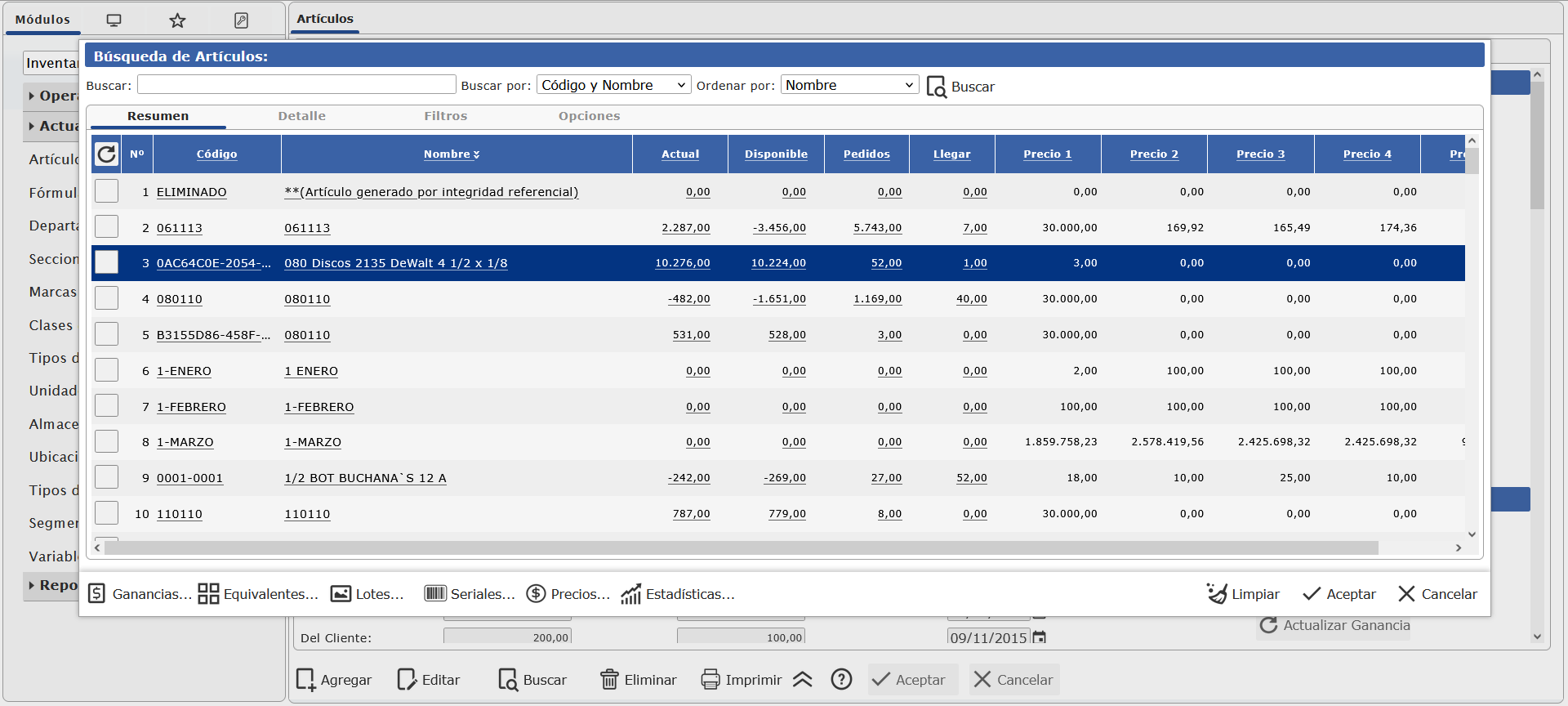The height and width of the screenshot is (706, 1568).
Task: Tick the checkbox for 1-ENERO row
Action: click(x=107, y=370)
